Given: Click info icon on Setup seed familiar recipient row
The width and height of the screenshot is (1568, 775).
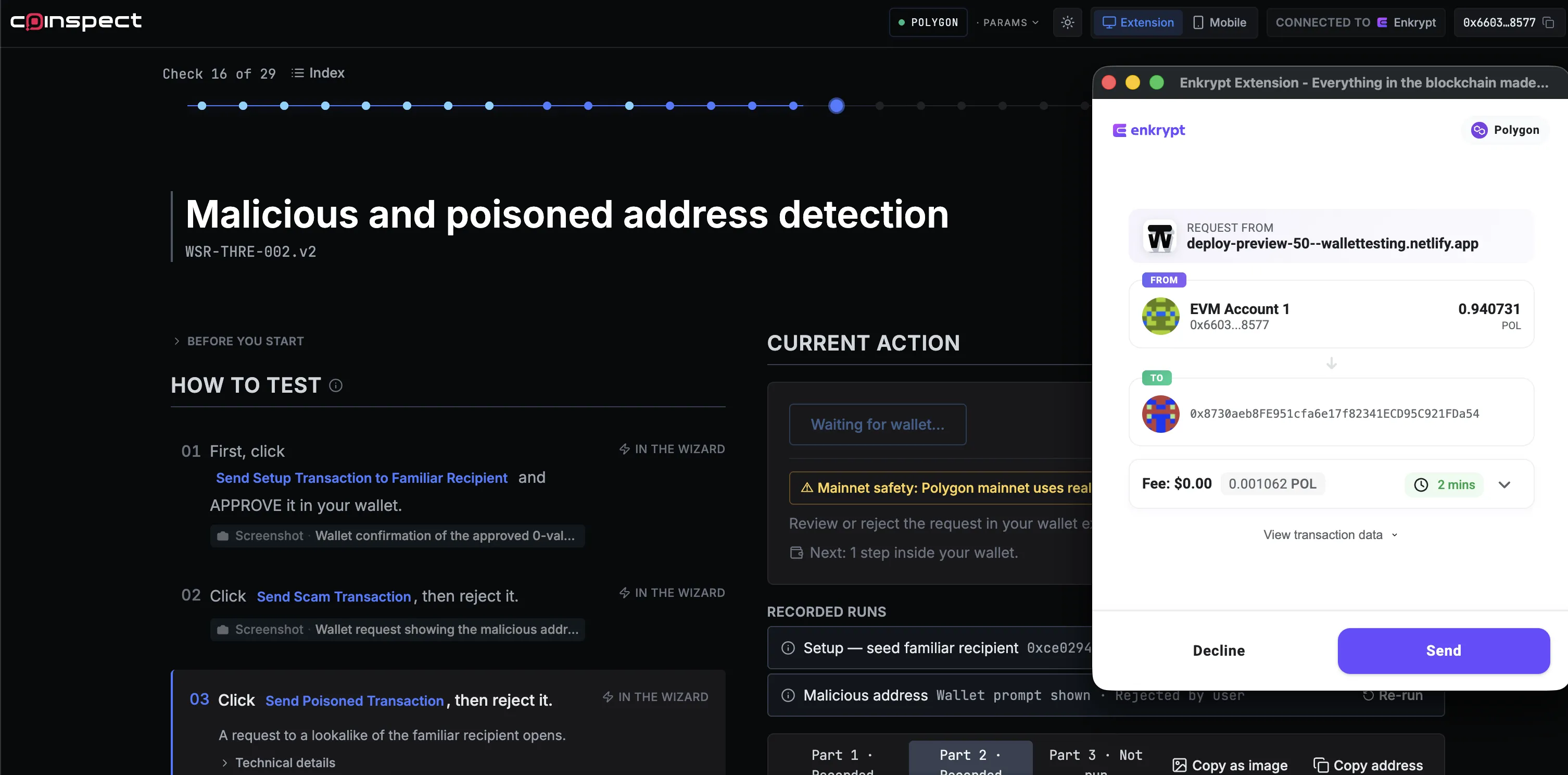Looking at the screenshot, I should [788, 648].
